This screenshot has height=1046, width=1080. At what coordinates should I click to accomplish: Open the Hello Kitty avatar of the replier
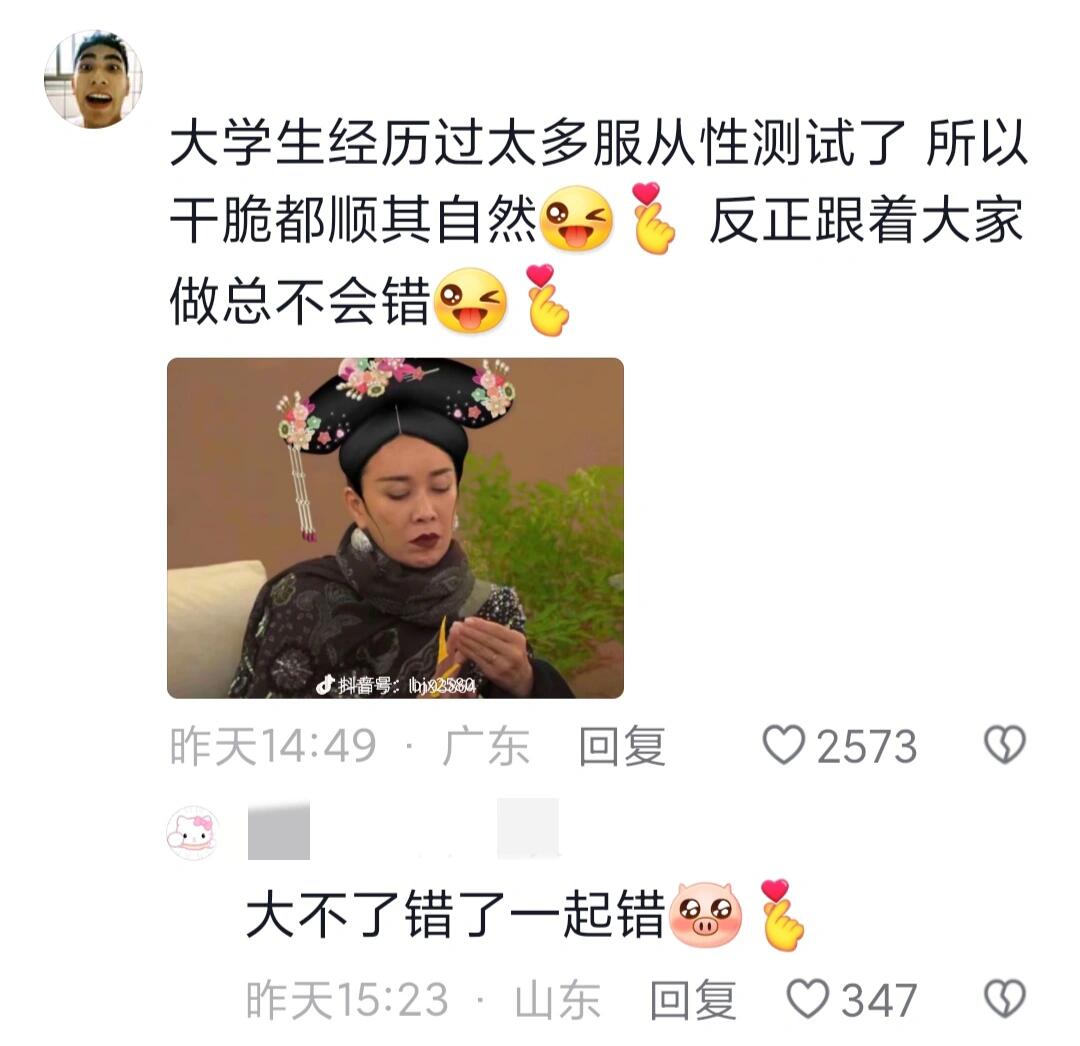194,832
